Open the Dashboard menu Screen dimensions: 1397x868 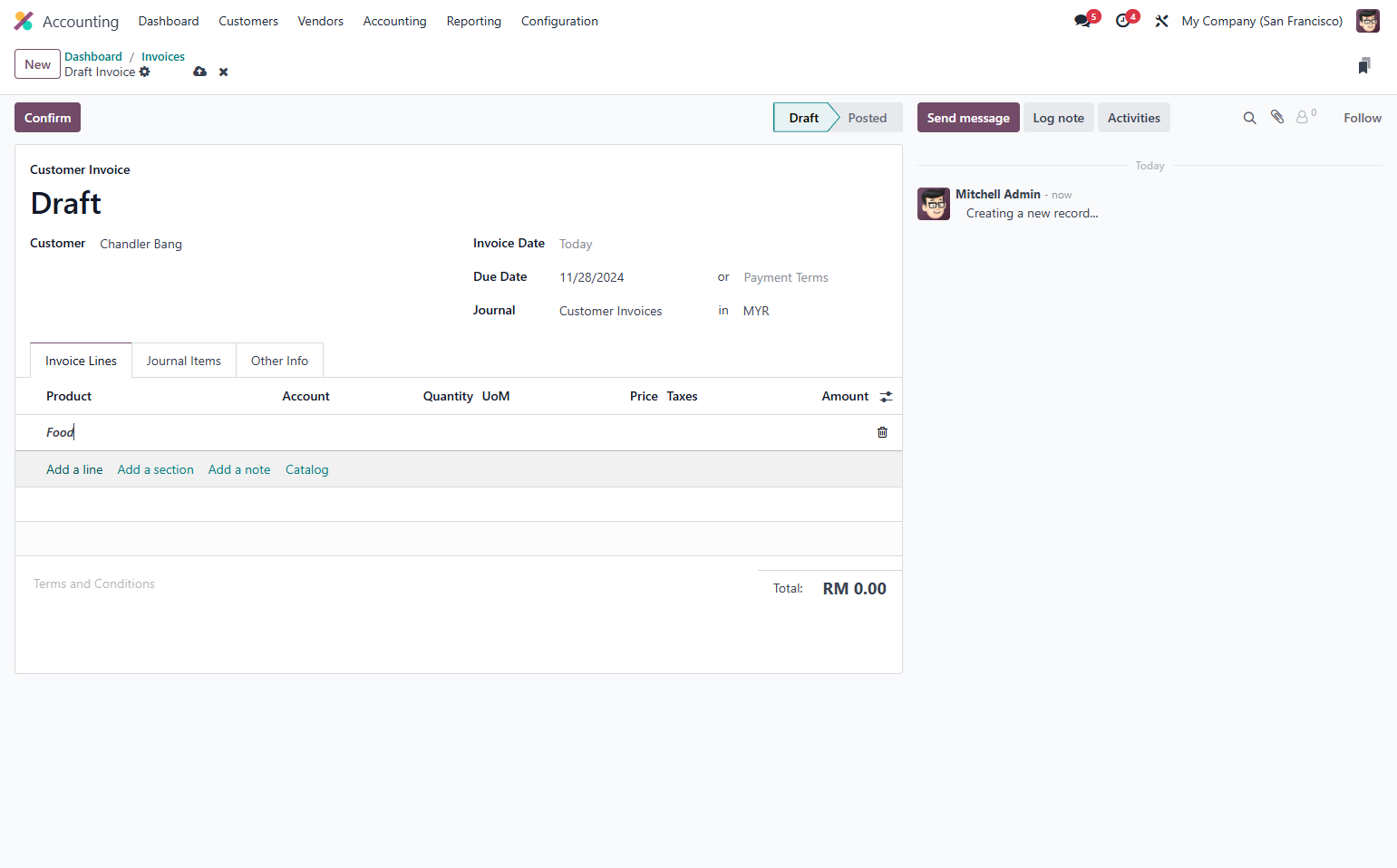[169, 21]
